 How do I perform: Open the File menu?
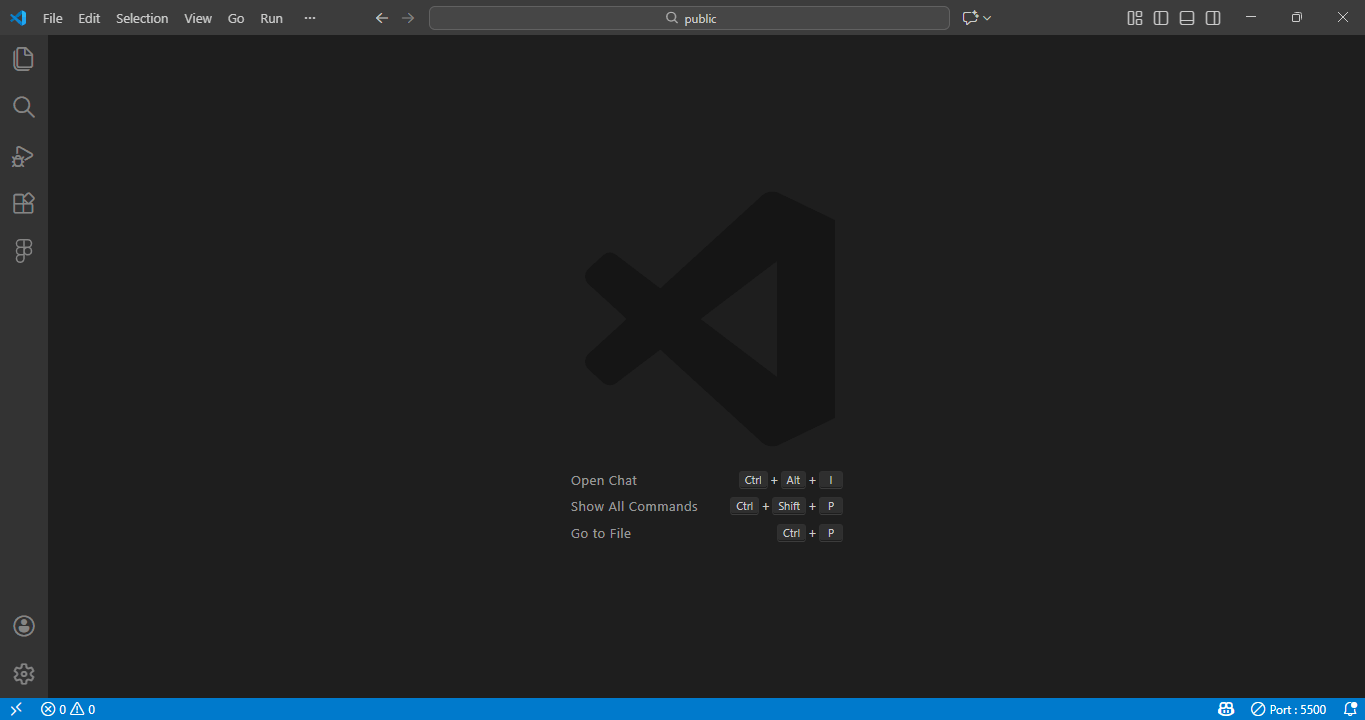(52, 17)
